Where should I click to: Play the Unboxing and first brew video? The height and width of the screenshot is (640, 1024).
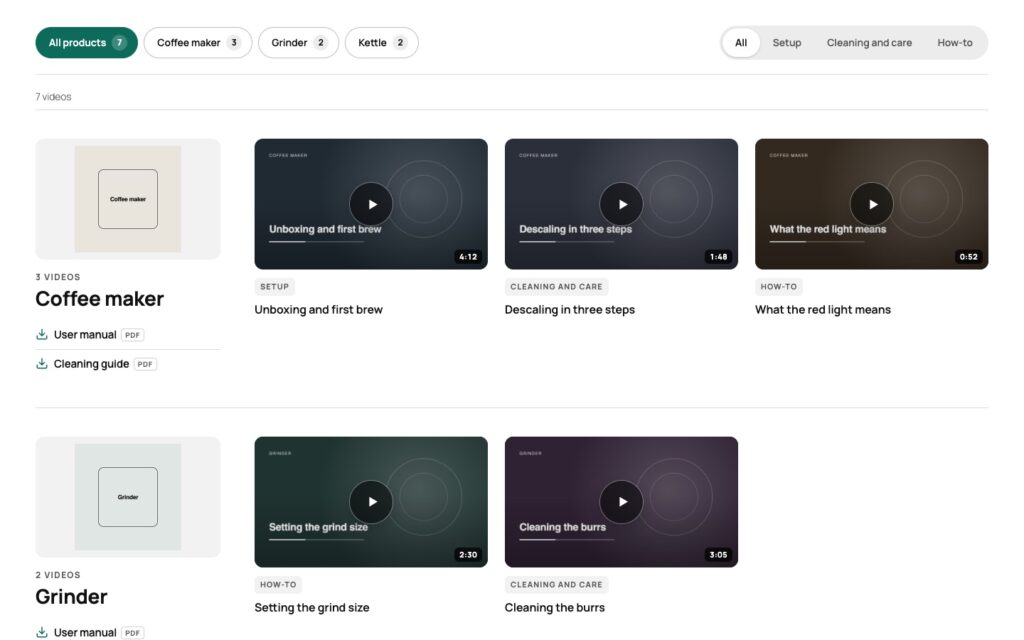[x=371, y=204]
